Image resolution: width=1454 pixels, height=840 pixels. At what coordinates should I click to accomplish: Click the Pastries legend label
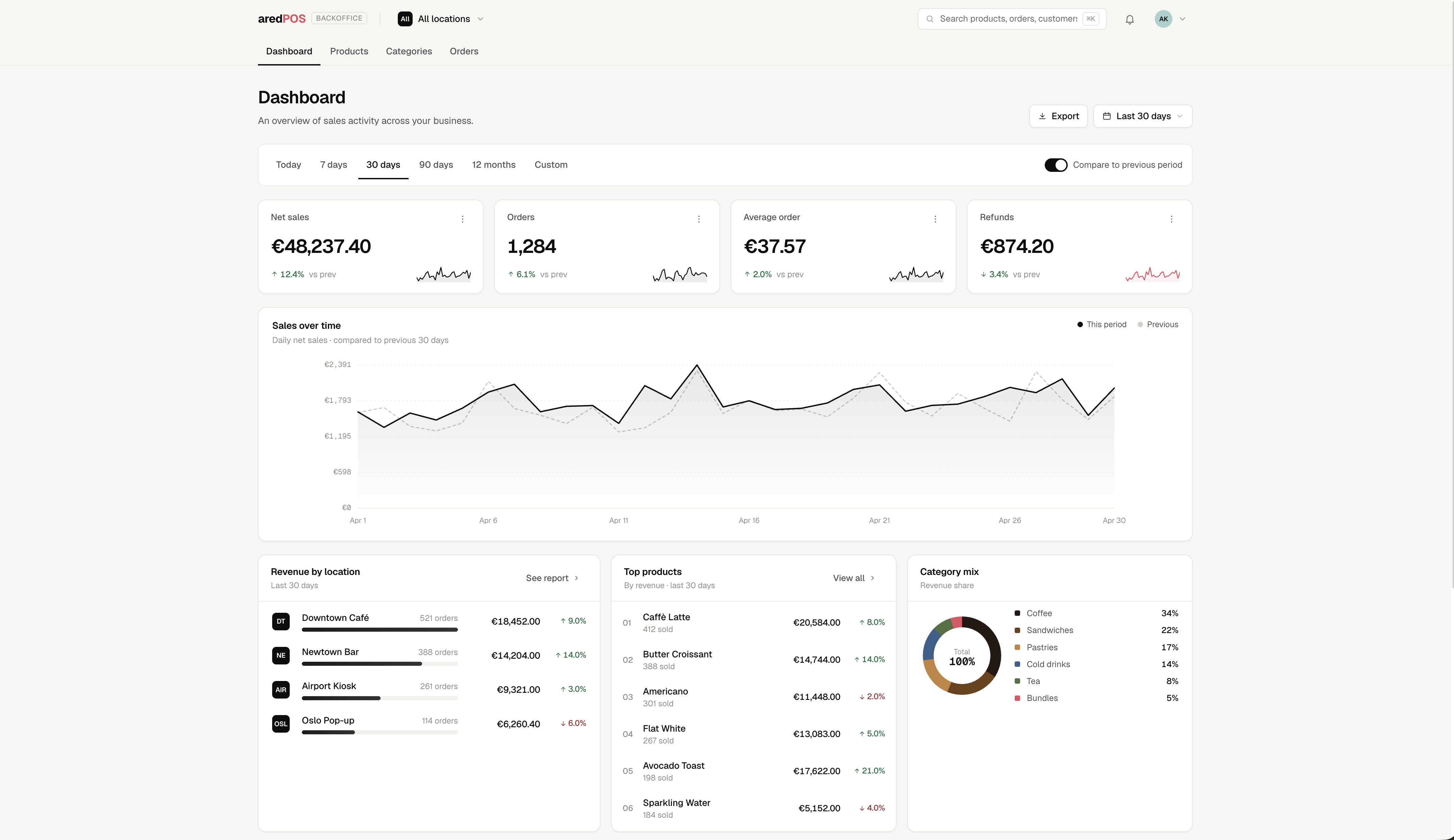pyautogui.click(x=1042, y=647)
